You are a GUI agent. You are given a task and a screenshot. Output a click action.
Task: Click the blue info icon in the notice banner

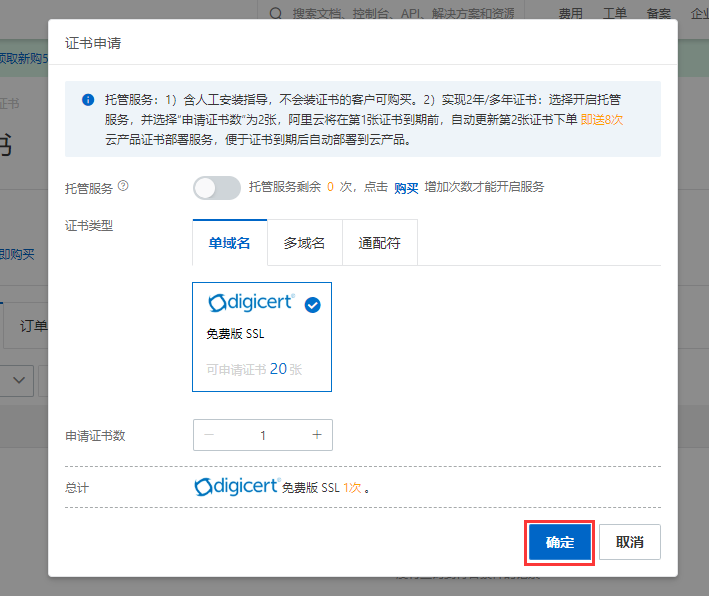click(88, 100)
